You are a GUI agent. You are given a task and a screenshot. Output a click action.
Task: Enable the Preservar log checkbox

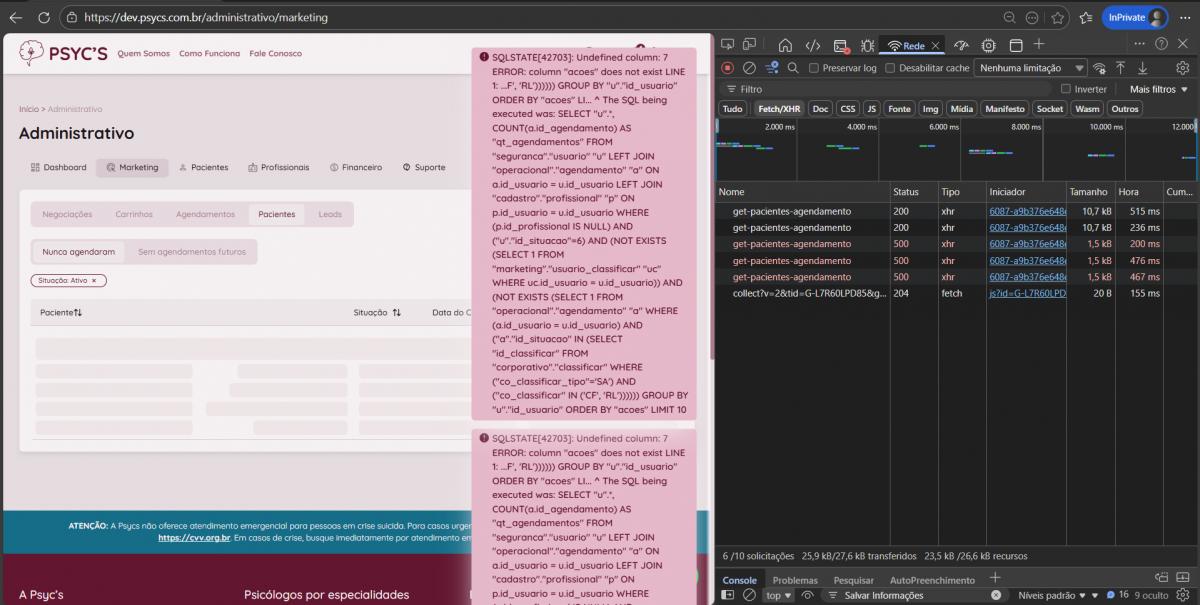pos(814,68)
